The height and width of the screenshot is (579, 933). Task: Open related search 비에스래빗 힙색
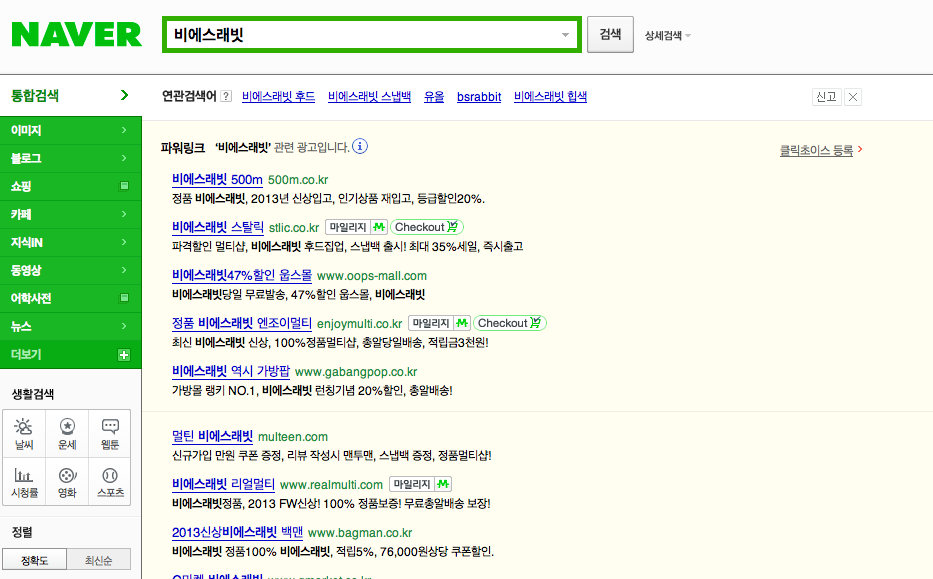click(550, 96)
